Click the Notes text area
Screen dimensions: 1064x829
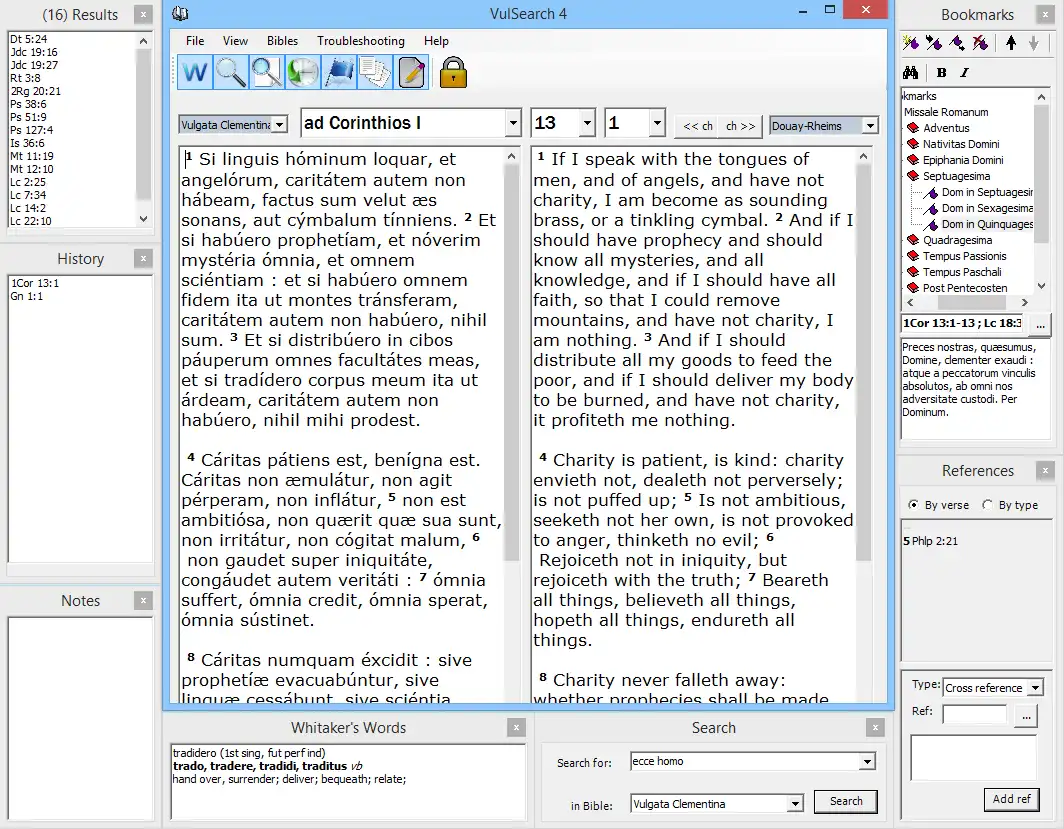[80, 720]
